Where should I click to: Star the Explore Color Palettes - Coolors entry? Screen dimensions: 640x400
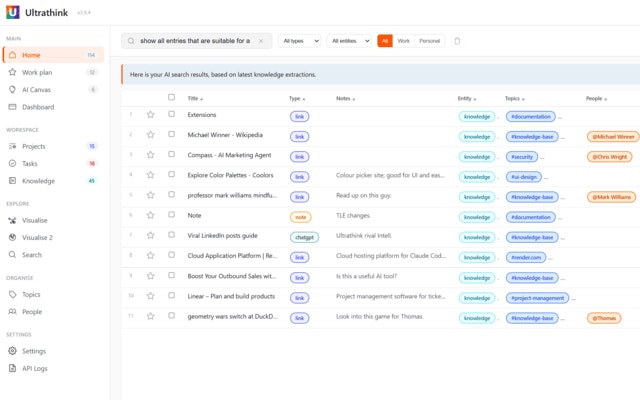(x=151, y=175)
